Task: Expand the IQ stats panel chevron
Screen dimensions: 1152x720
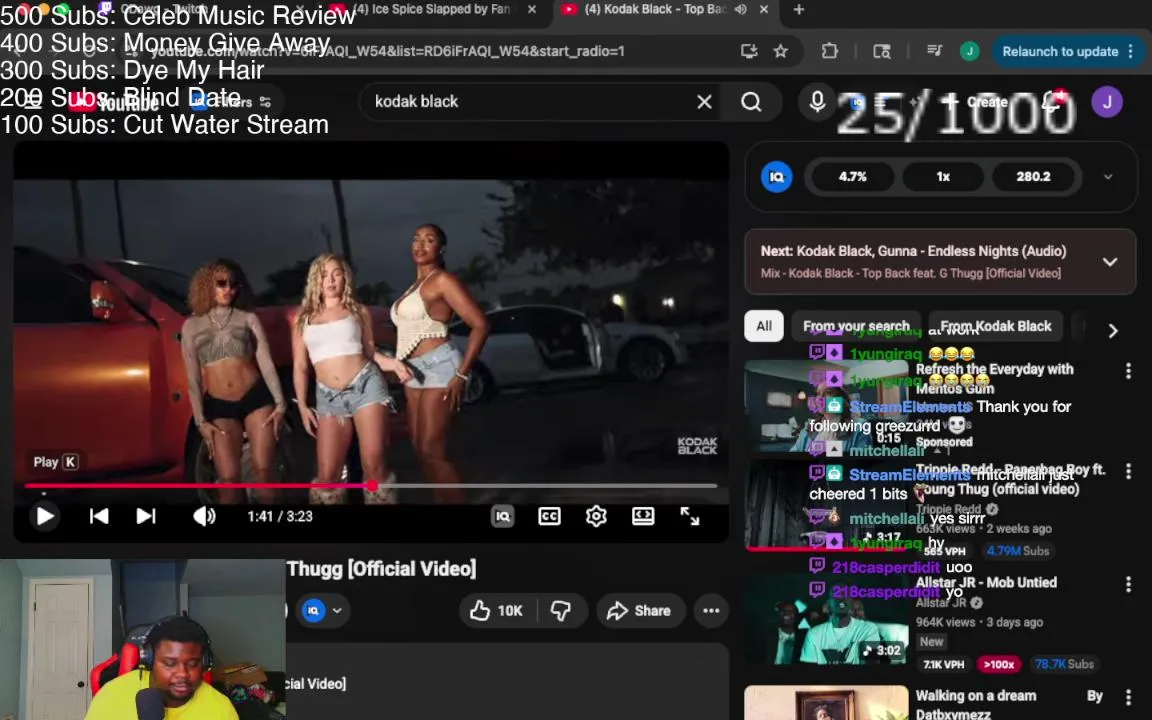Action: coord(1108,177)
